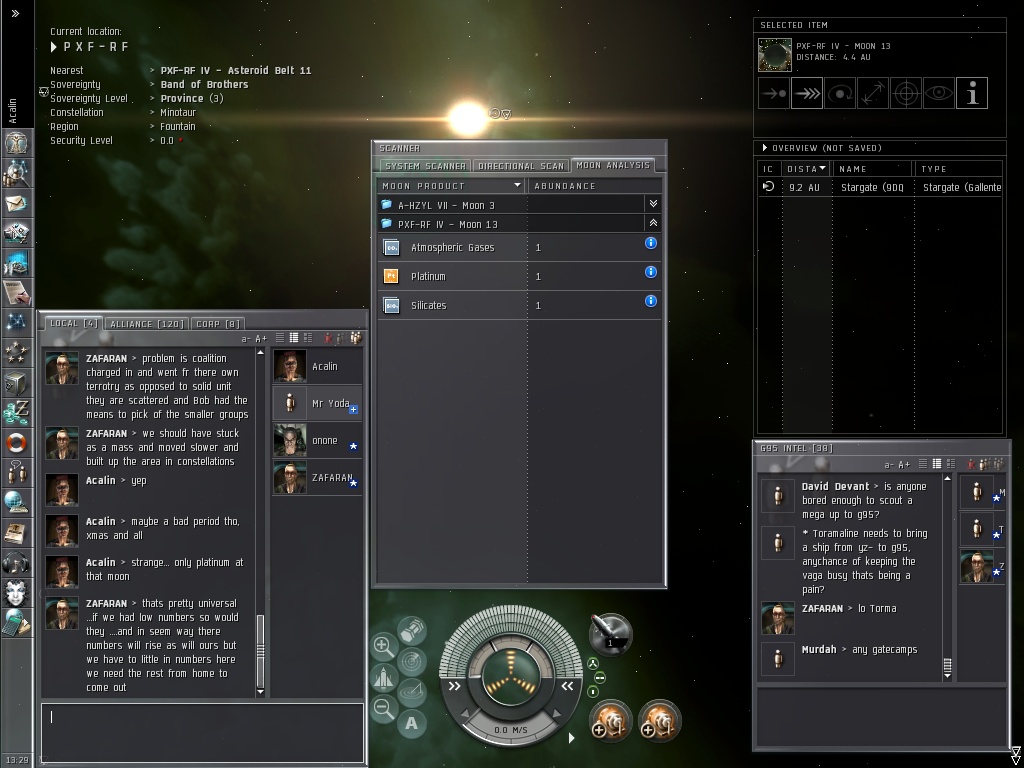The height and width of the screenshot is (768, 1024).
Task: Switch to the Directional Scan tab
Action: click(x=520, y=166)
